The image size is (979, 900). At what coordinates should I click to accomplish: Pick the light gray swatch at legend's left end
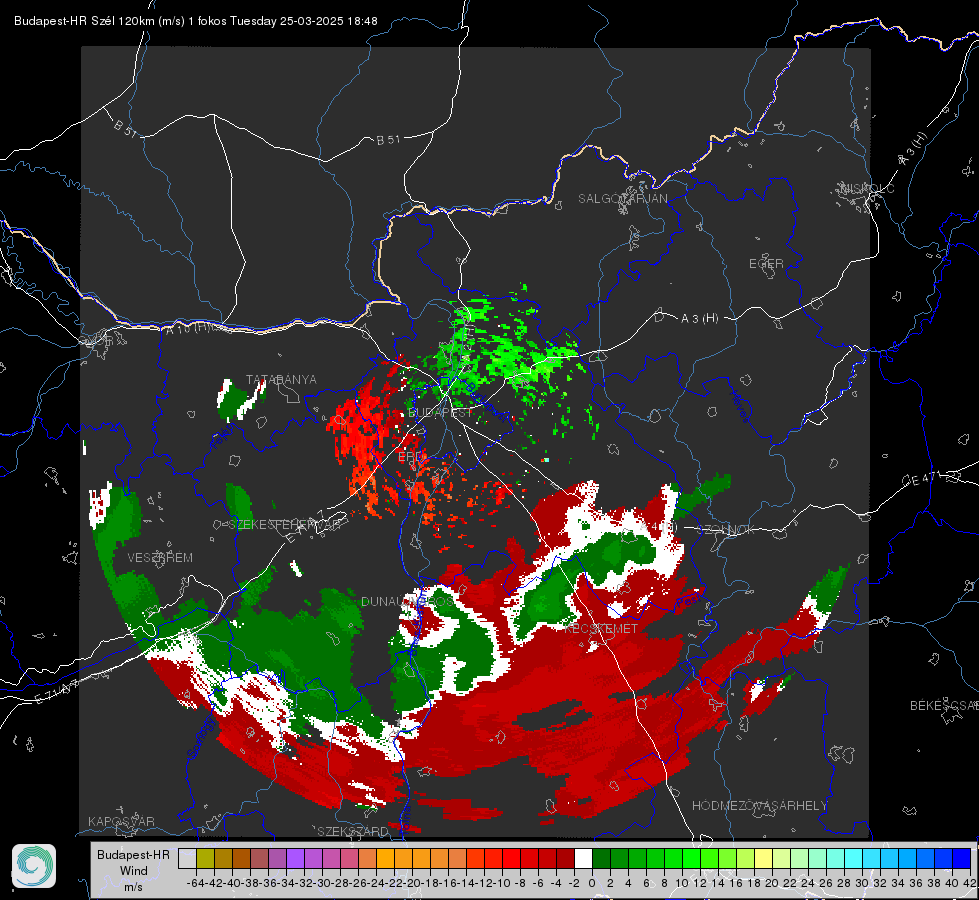click(x=187, y=859)
